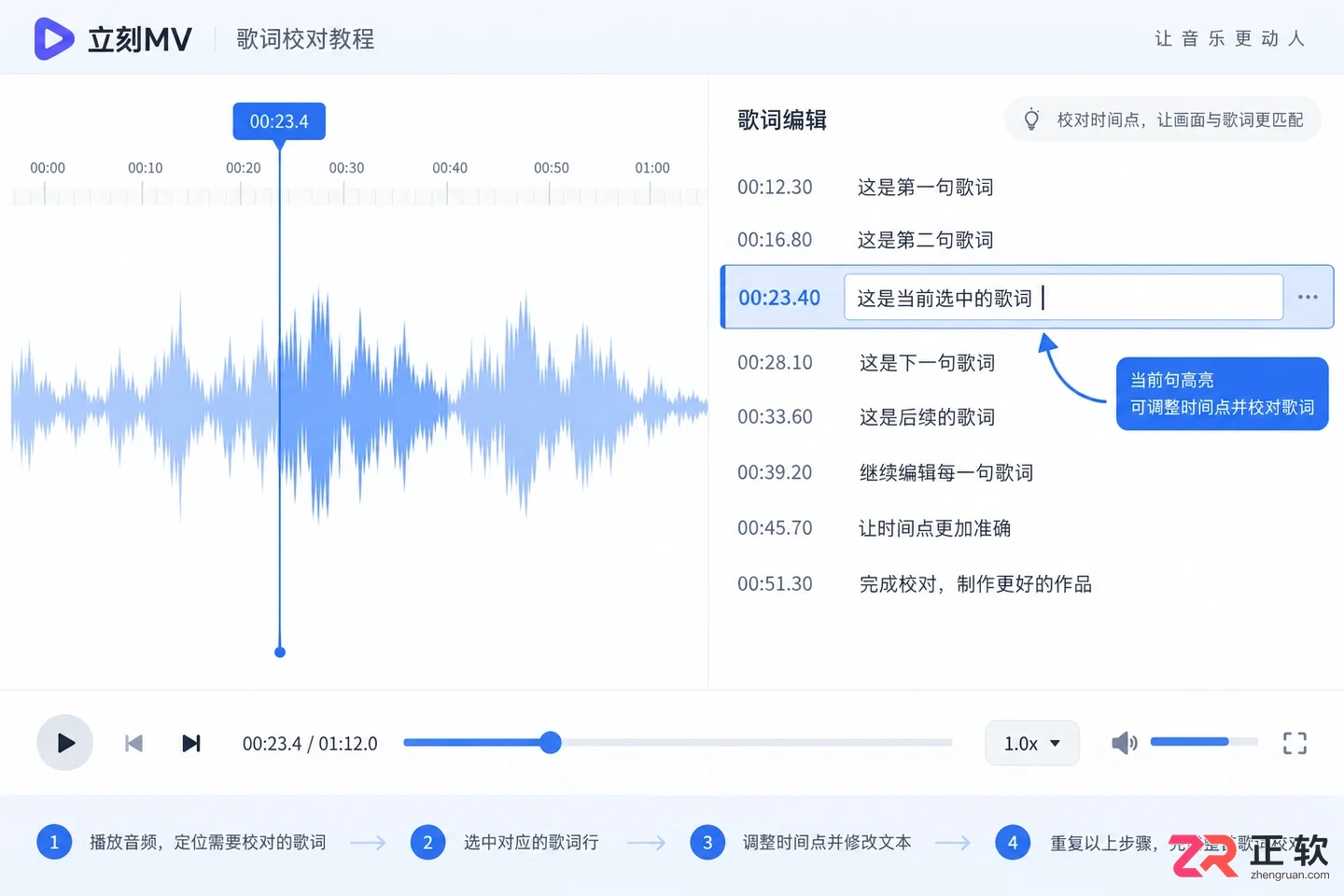Screen dimensions: 1344x896
Task: Click the playback progress slider handle
Action: coord(551,743)
